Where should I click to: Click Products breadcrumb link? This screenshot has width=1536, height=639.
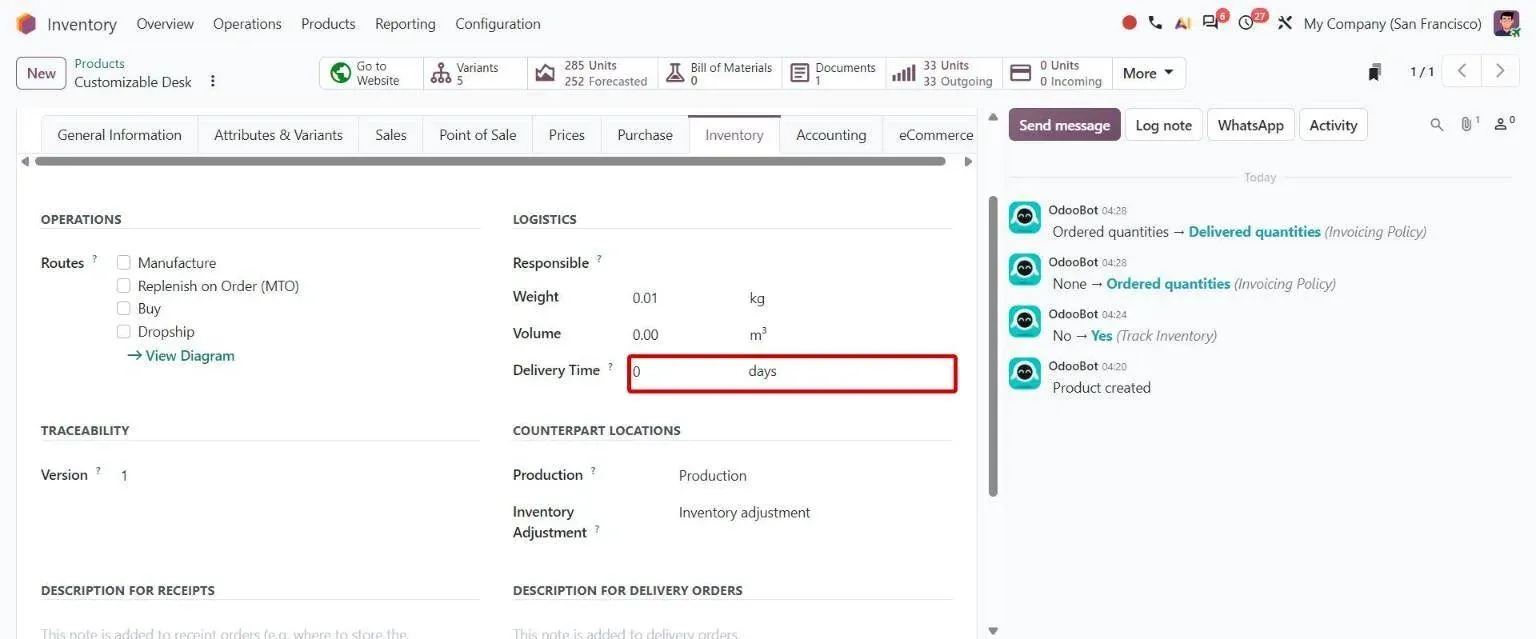99,64
